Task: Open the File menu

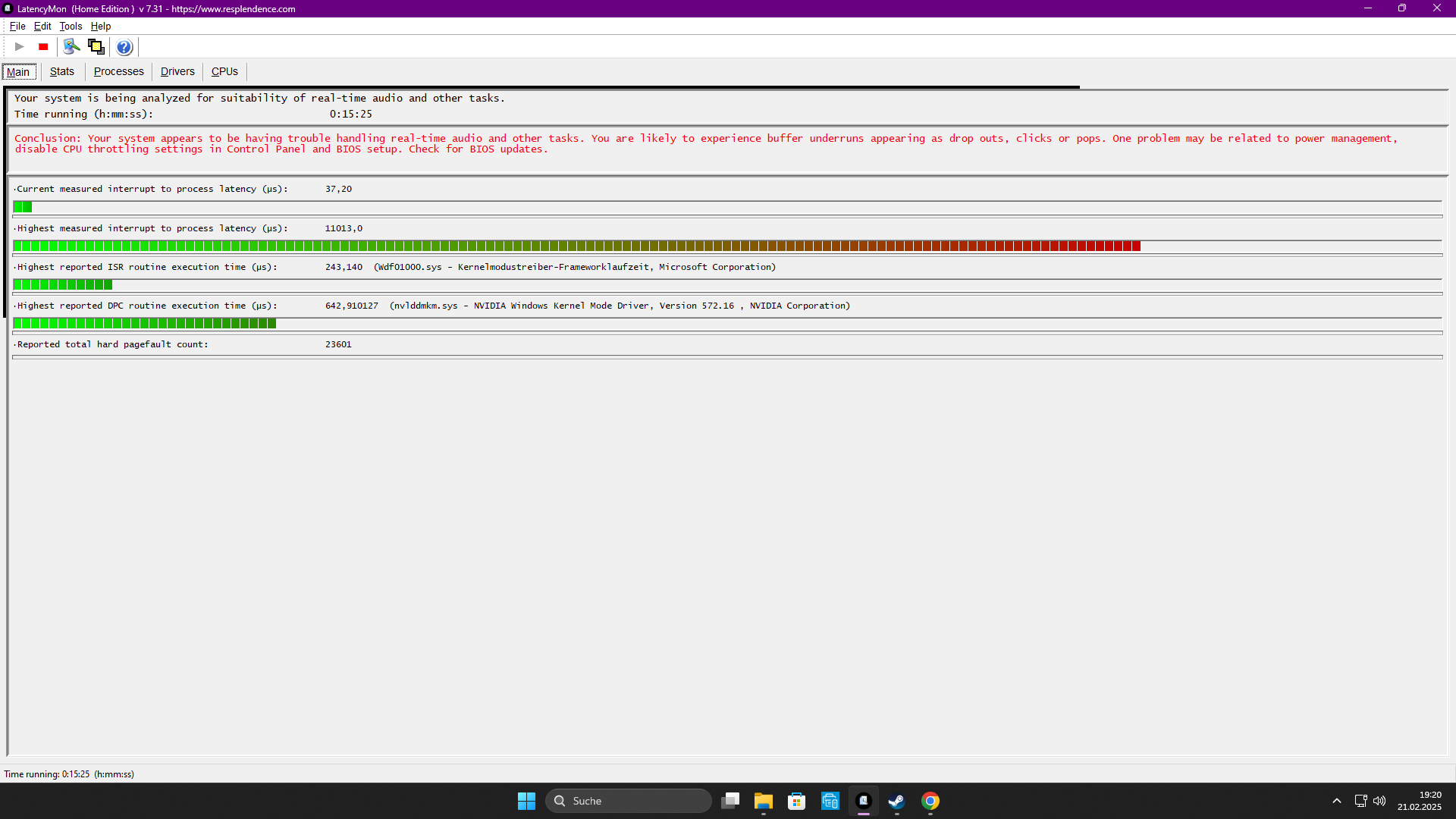Action: pyautogui.click(x=17, y=26)
